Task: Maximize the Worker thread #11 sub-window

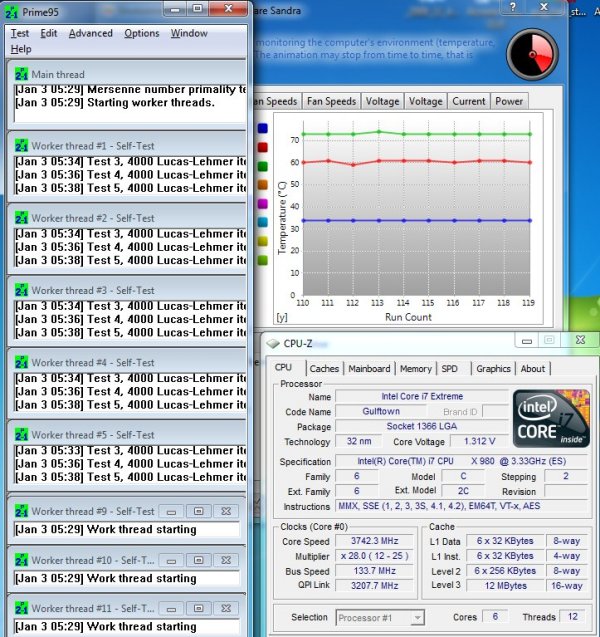Action: coord(198,609)
